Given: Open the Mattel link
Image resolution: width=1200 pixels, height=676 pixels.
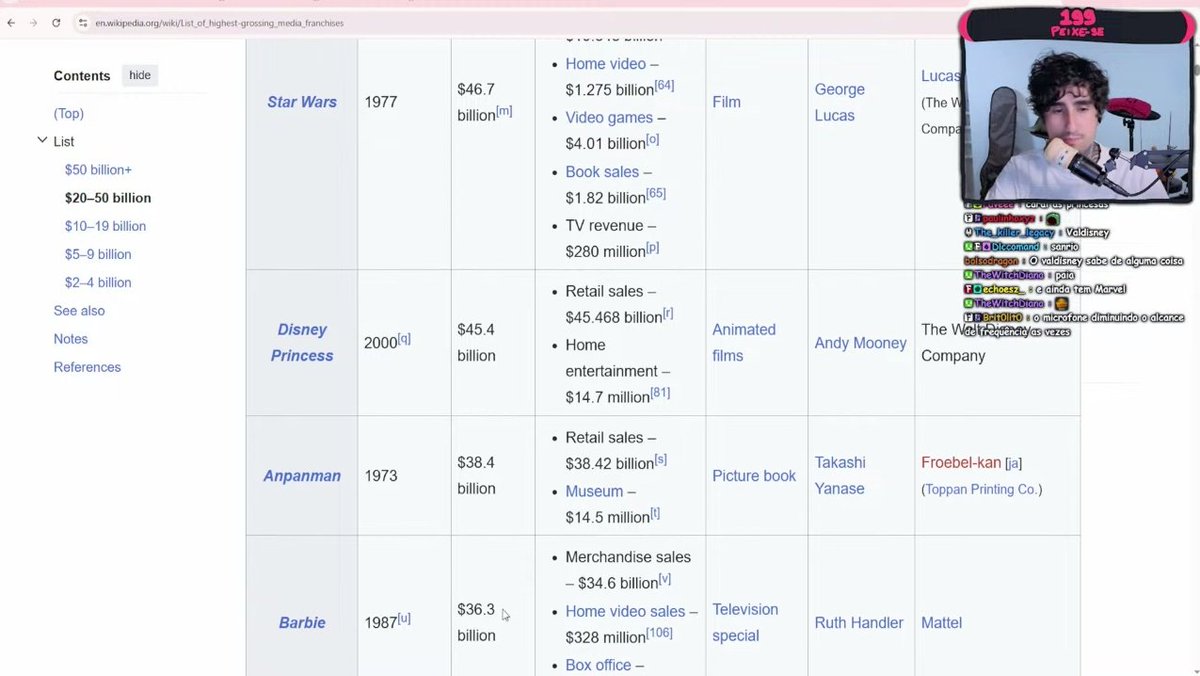Looking at the screenshot, I should click(x=941, y=623).
